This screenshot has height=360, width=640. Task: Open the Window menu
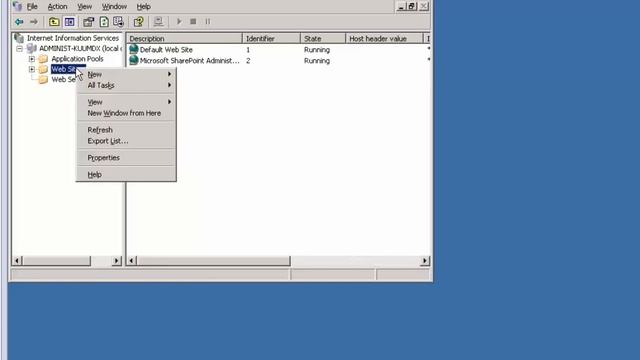point(114,7)
